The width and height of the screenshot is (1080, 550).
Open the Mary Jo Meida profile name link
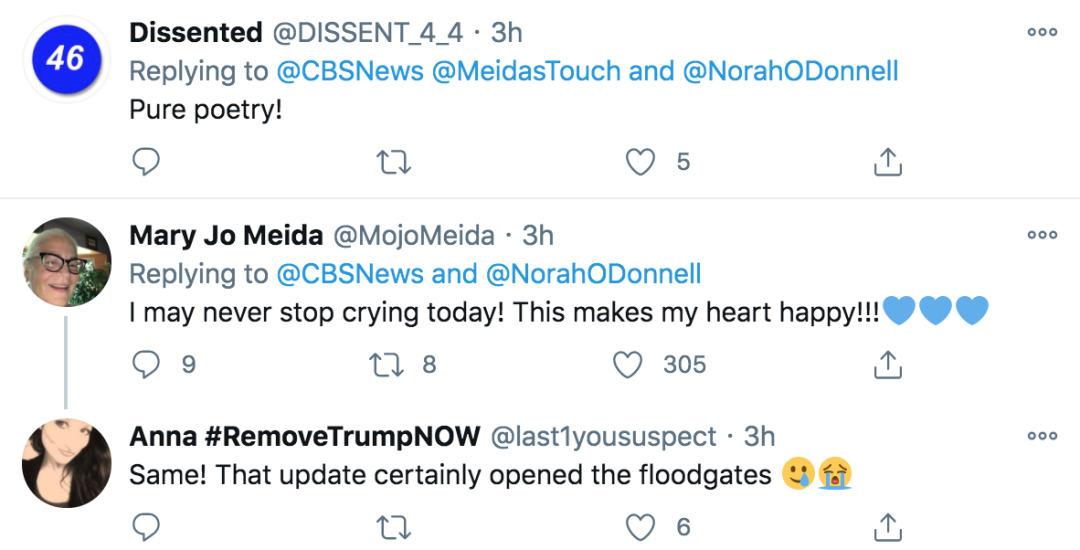(226, 235)
